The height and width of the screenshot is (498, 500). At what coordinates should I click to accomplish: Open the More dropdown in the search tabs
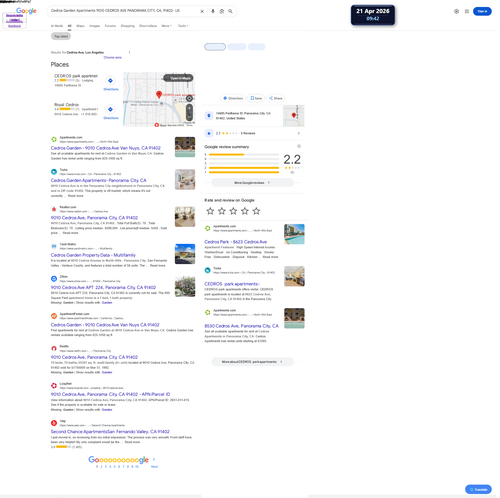click(166, 26)
